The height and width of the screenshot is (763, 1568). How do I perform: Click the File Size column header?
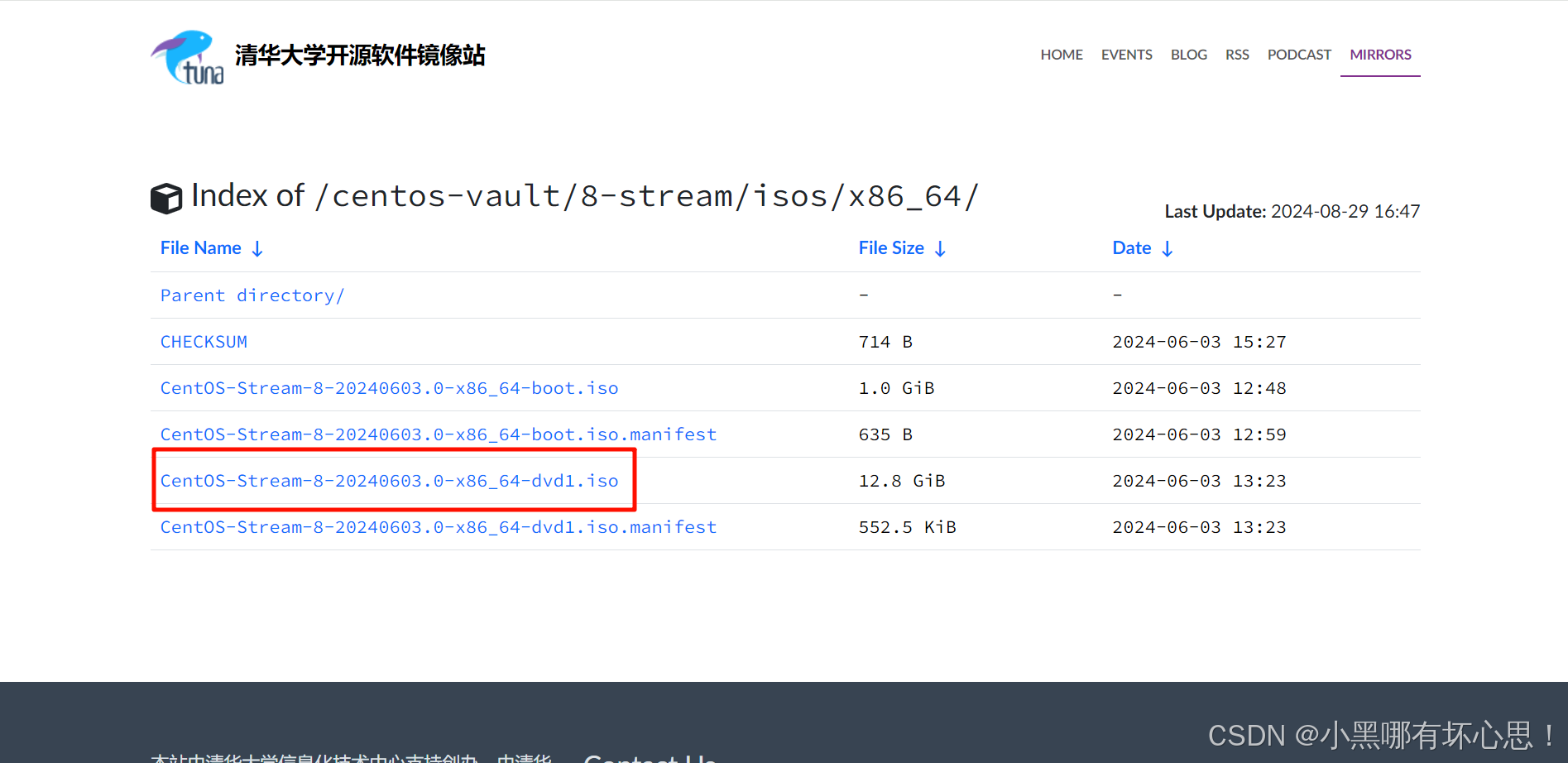point(891,248)
